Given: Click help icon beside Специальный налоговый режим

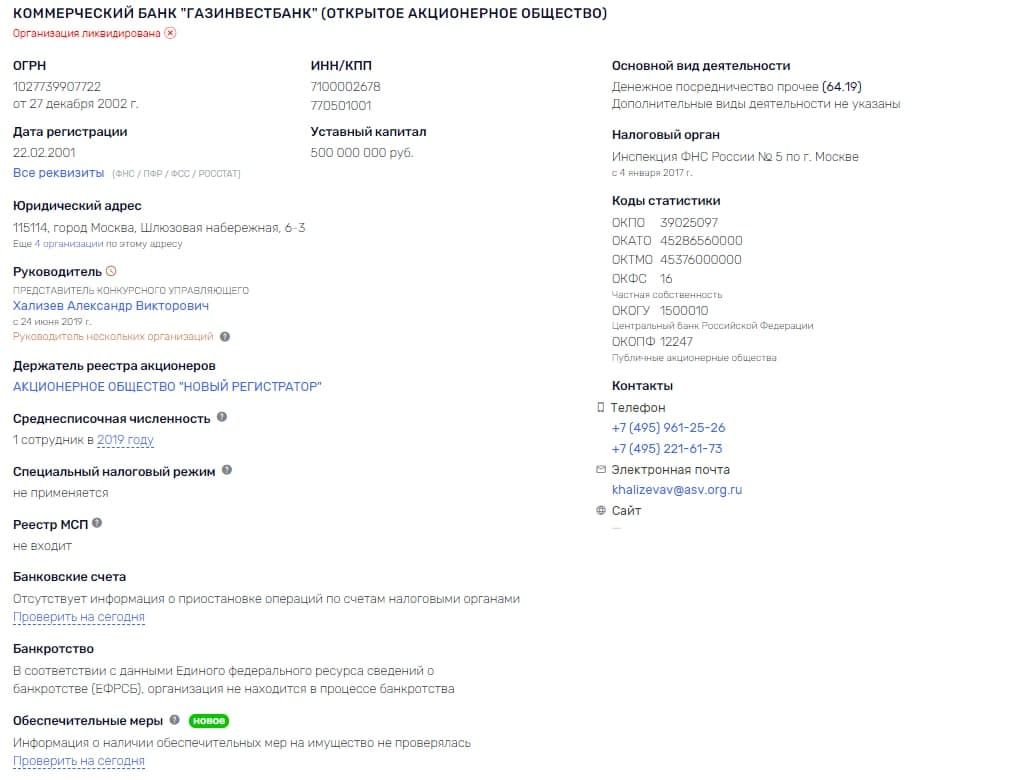Looking at the screenshot, I should click(x=227, y=470).
